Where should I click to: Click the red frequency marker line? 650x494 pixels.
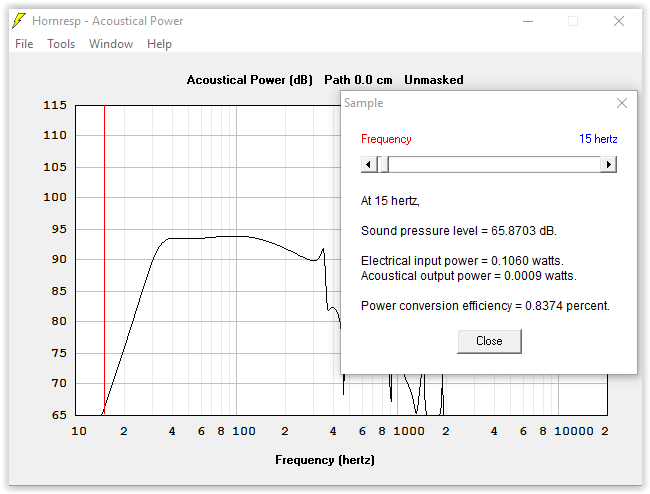104,260
